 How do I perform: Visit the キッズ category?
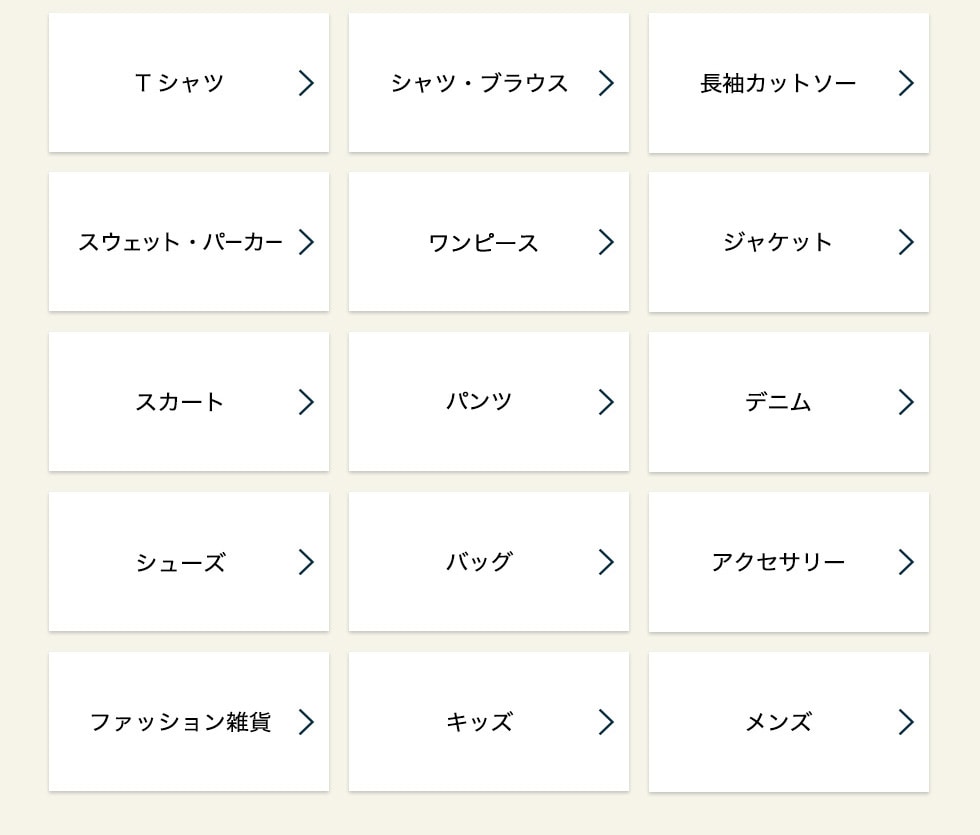coord(479,722)
